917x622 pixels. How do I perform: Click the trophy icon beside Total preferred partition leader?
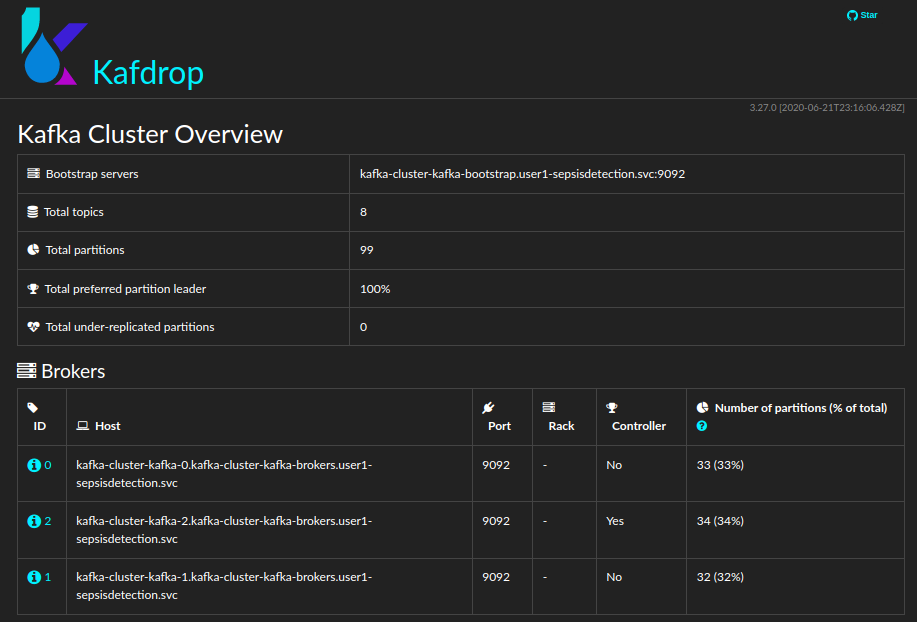tap(33, 289)
